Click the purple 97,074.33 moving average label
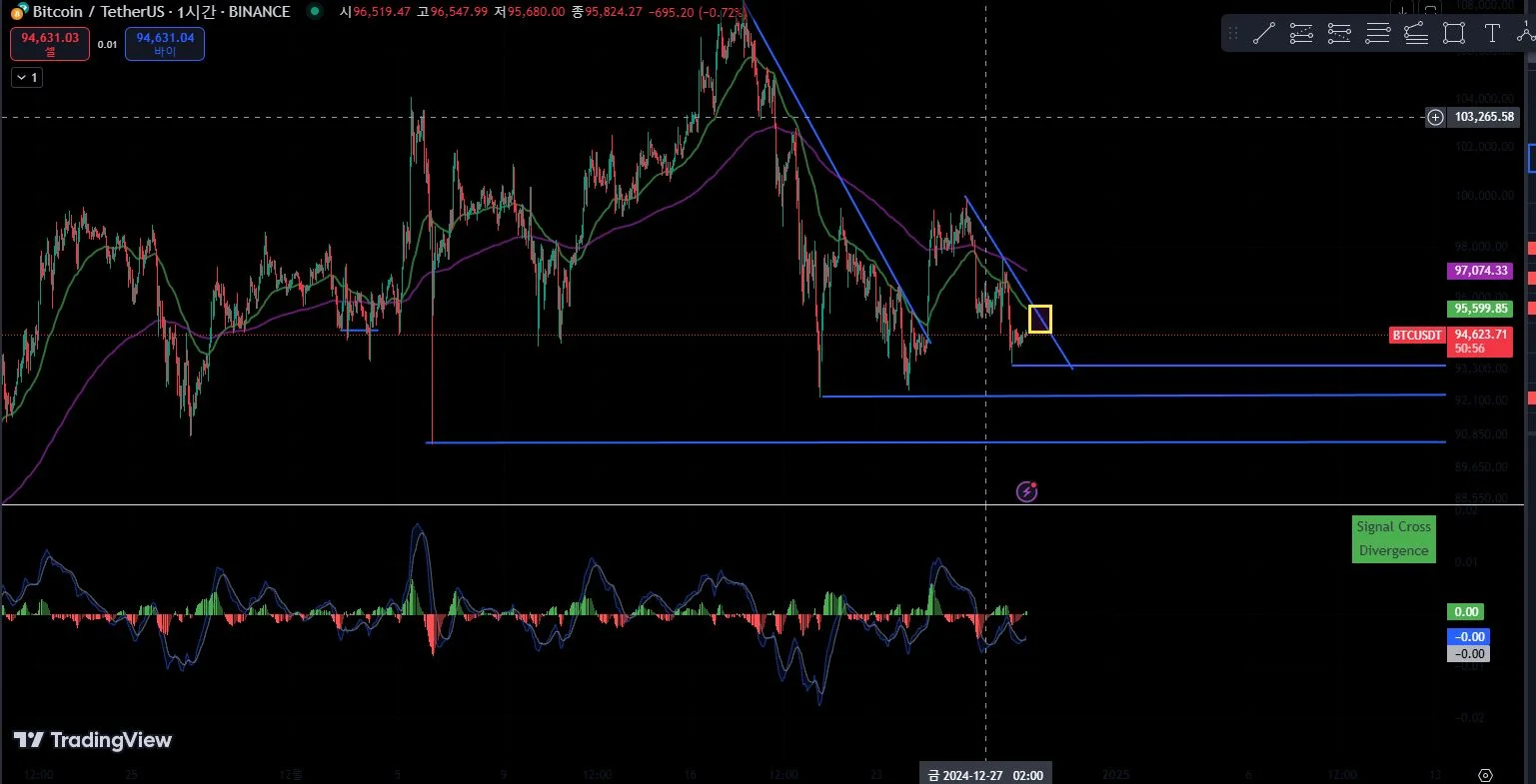The height and width of the screenshot is (784, 1536). click(1482, 271)
